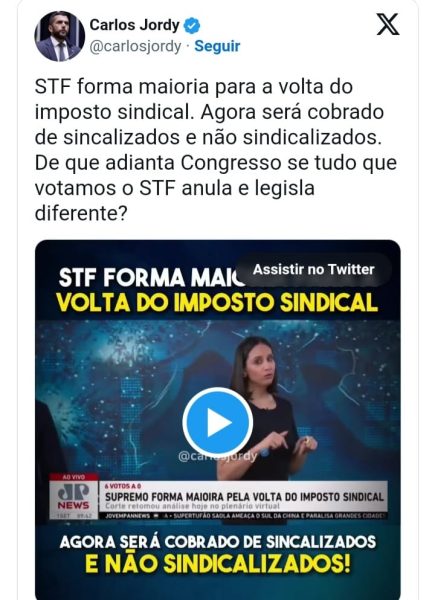
Task: Click the news ticker strip in video
Action: (x=244, y=515)
